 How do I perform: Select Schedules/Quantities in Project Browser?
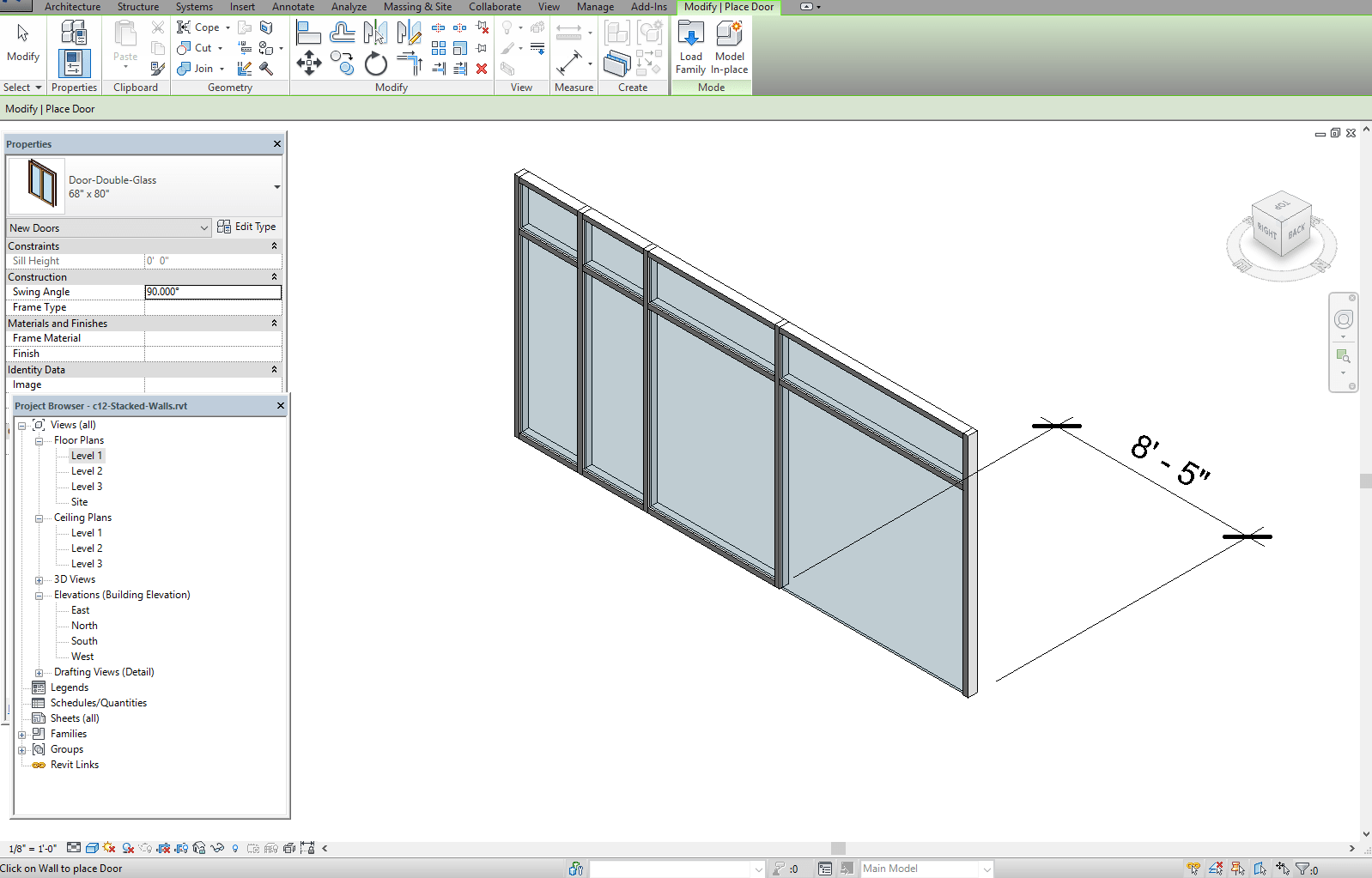click(x=99, y=703)
